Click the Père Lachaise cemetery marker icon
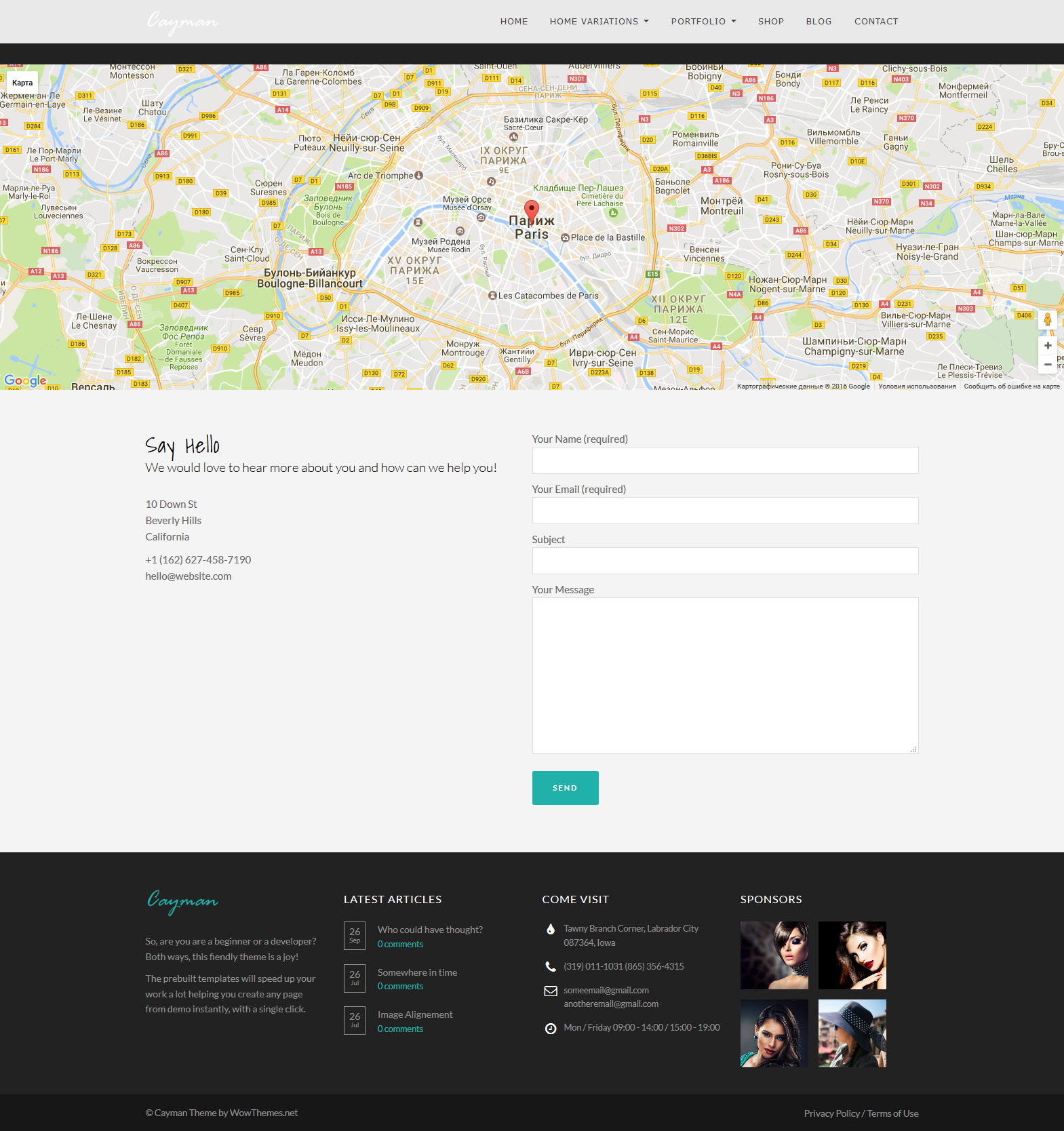The height and width of the screenshot is (1131, 1064). click(614, 213)
